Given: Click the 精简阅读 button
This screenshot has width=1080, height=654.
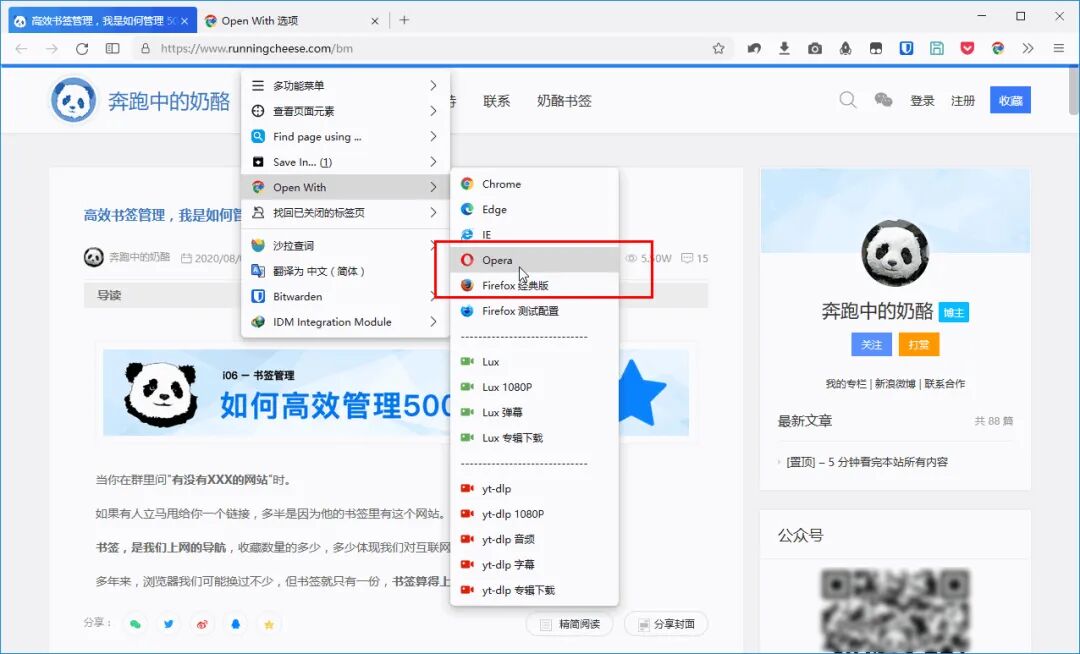Looking at the screenshot, I should coord(570,624).
